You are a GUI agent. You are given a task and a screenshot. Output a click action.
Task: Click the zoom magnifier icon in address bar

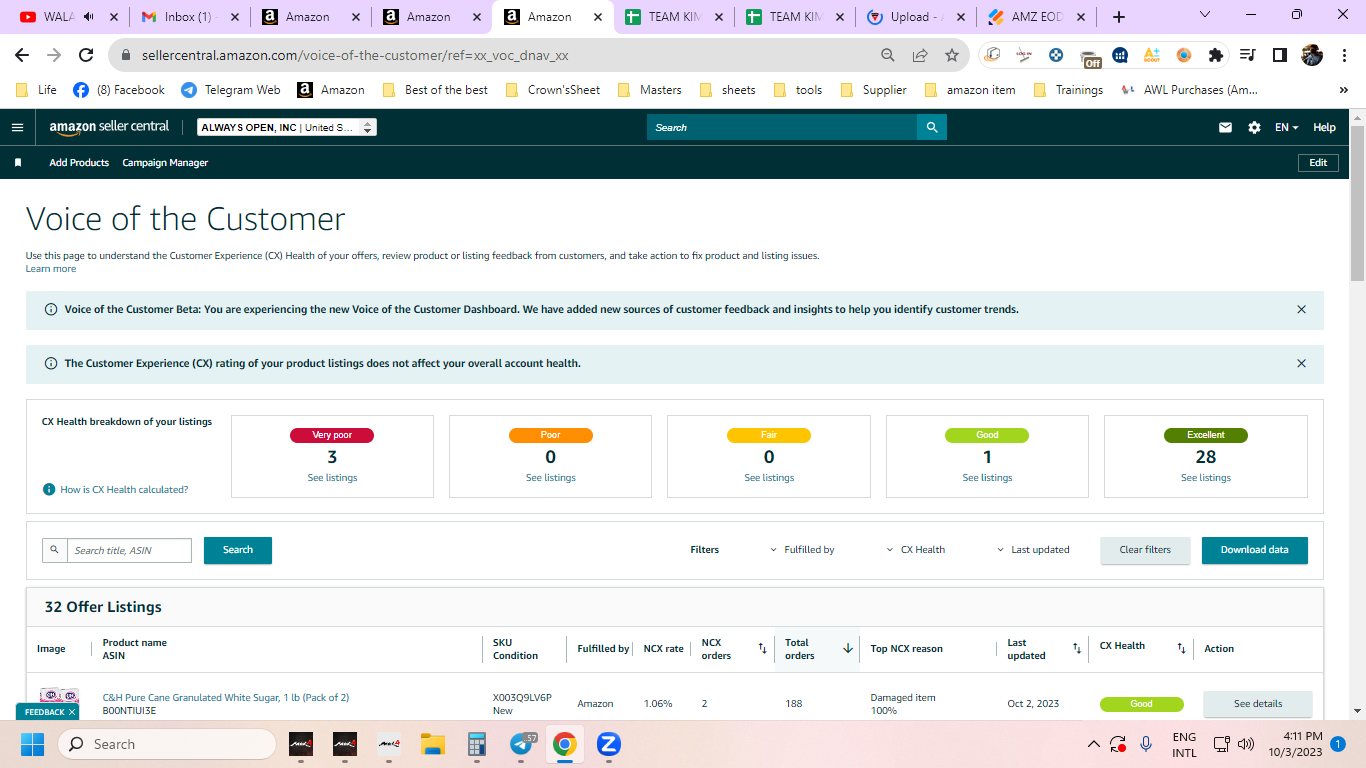coord(888,55)
